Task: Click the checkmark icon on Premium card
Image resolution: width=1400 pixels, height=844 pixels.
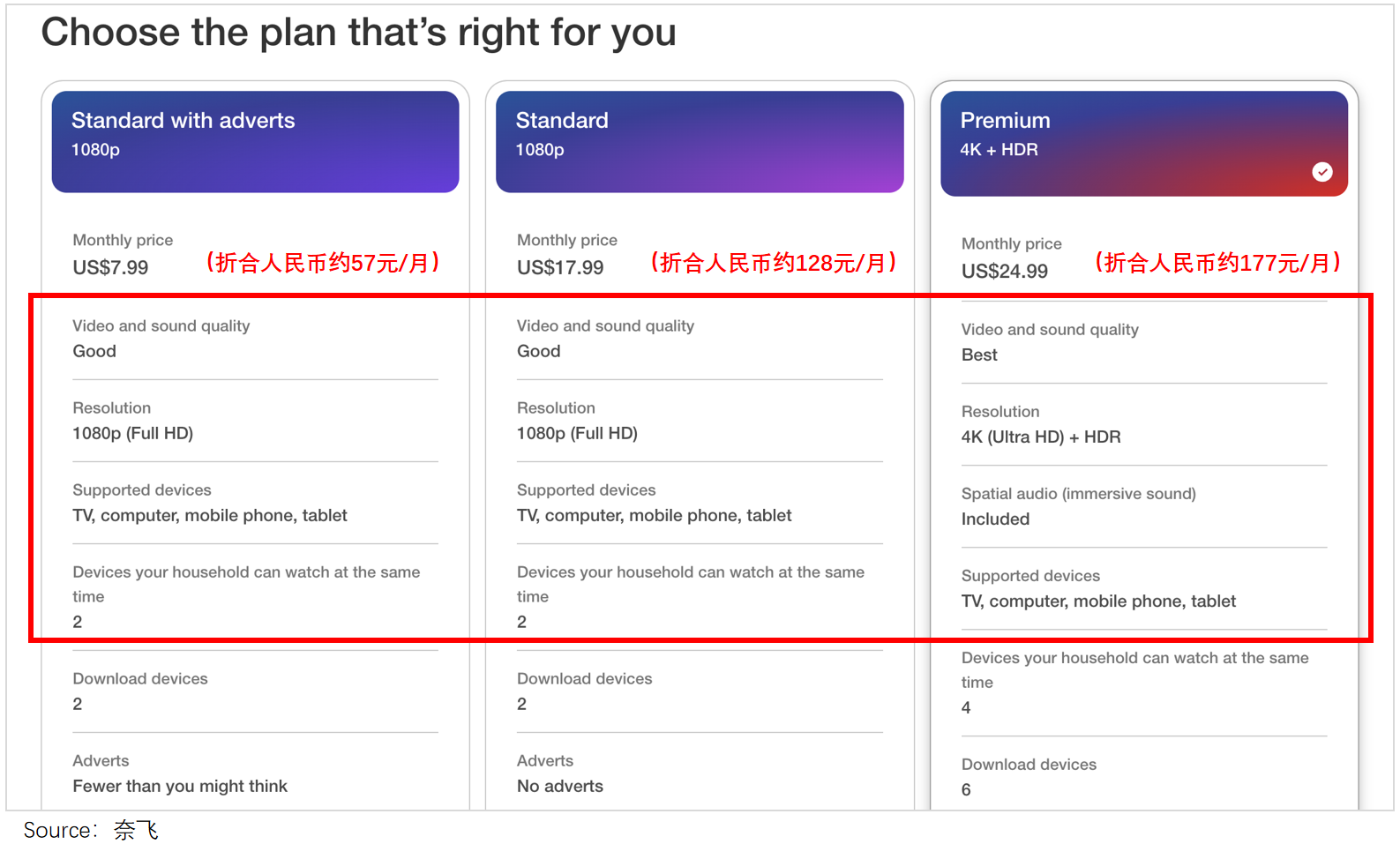Action: pos(1321,172)
